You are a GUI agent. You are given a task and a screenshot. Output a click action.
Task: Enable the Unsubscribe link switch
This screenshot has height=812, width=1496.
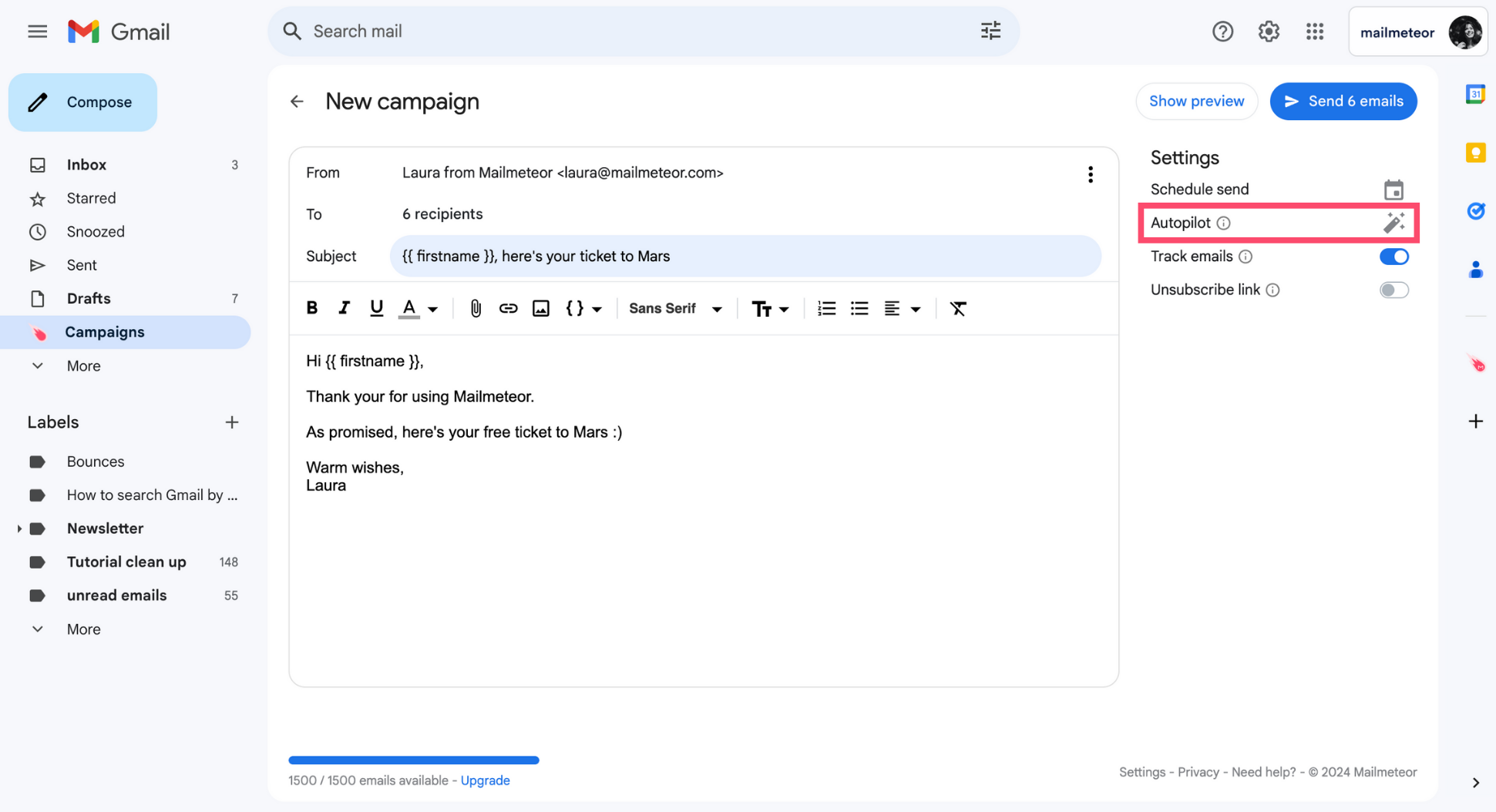1393,290
